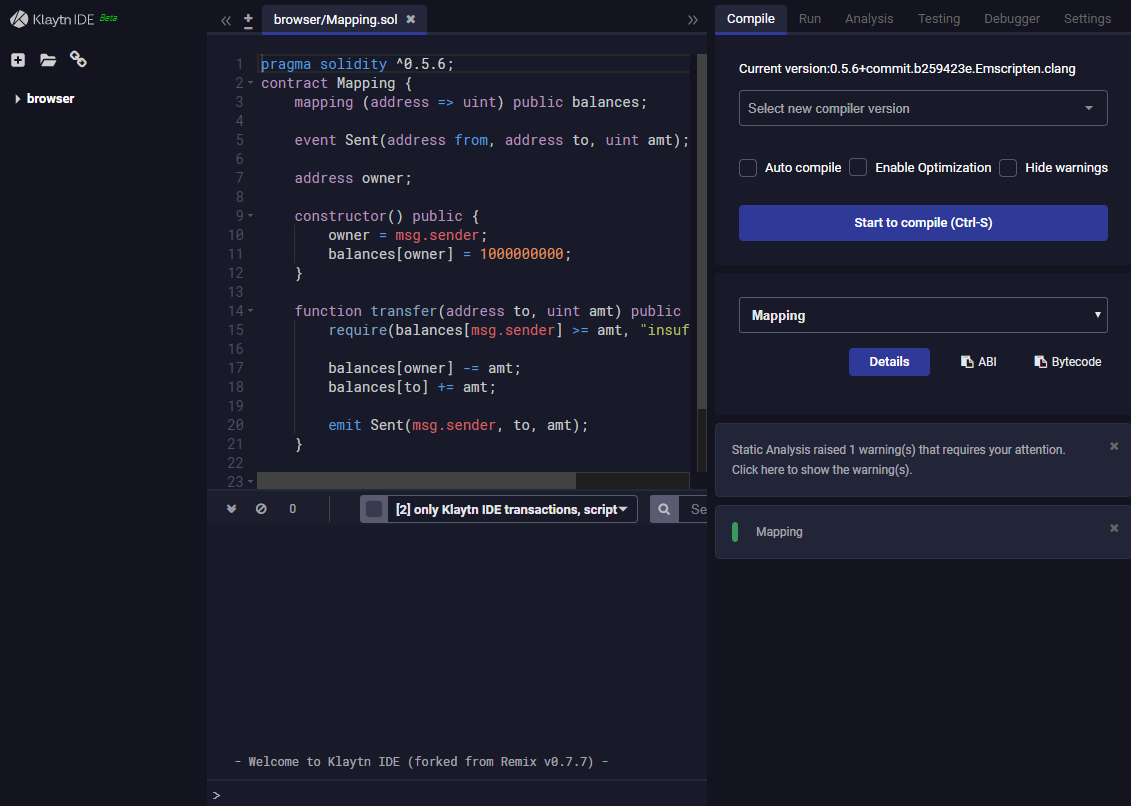Fold the contract block at line 2
Screen dimensions: 1131x806
pos(250,83)
